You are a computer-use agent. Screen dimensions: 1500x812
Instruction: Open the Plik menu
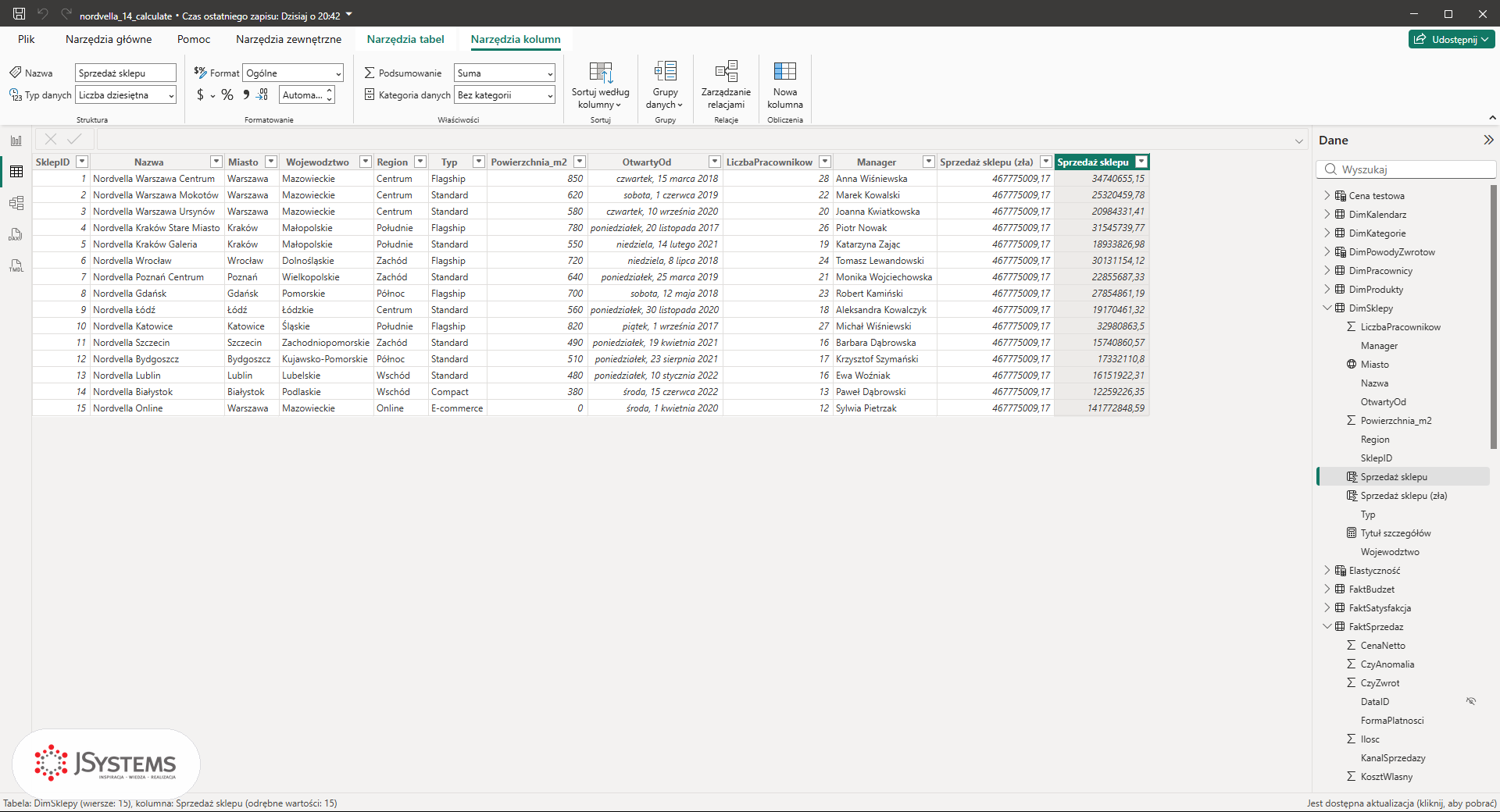tap(27, 39)
